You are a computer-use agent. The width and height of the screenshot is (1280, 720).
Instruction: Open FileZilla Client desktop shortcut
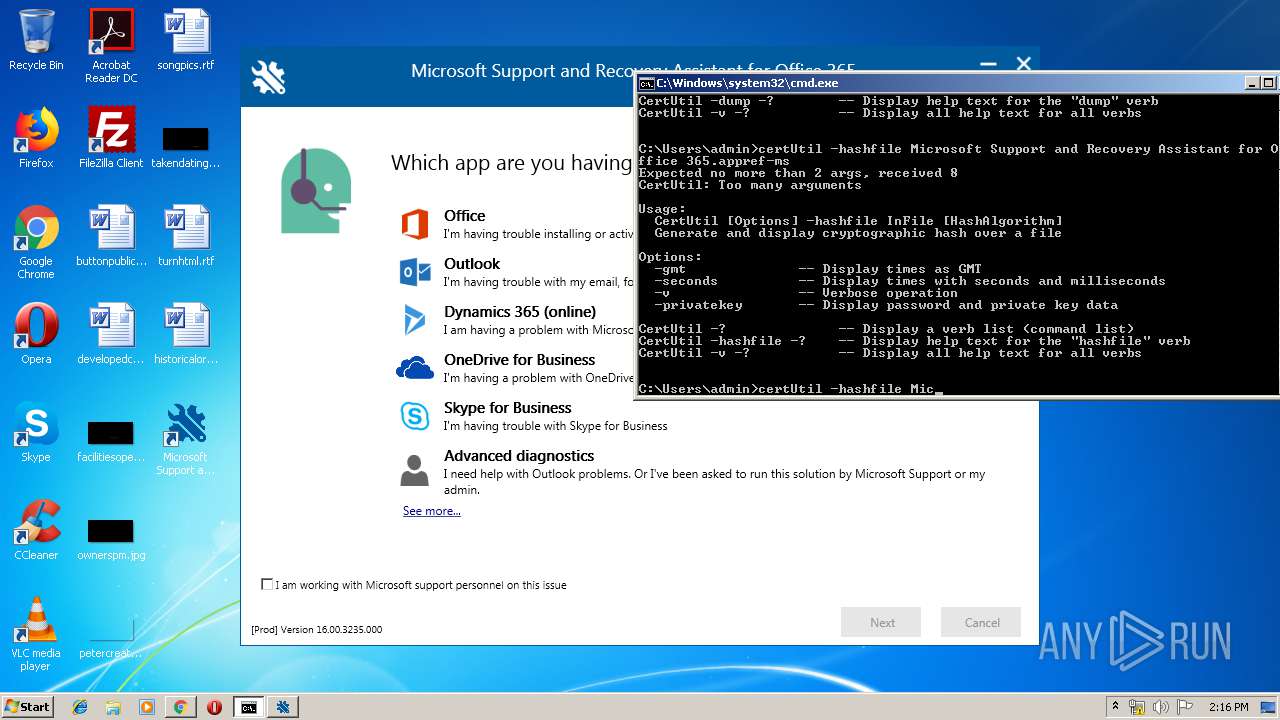[111, 138]
